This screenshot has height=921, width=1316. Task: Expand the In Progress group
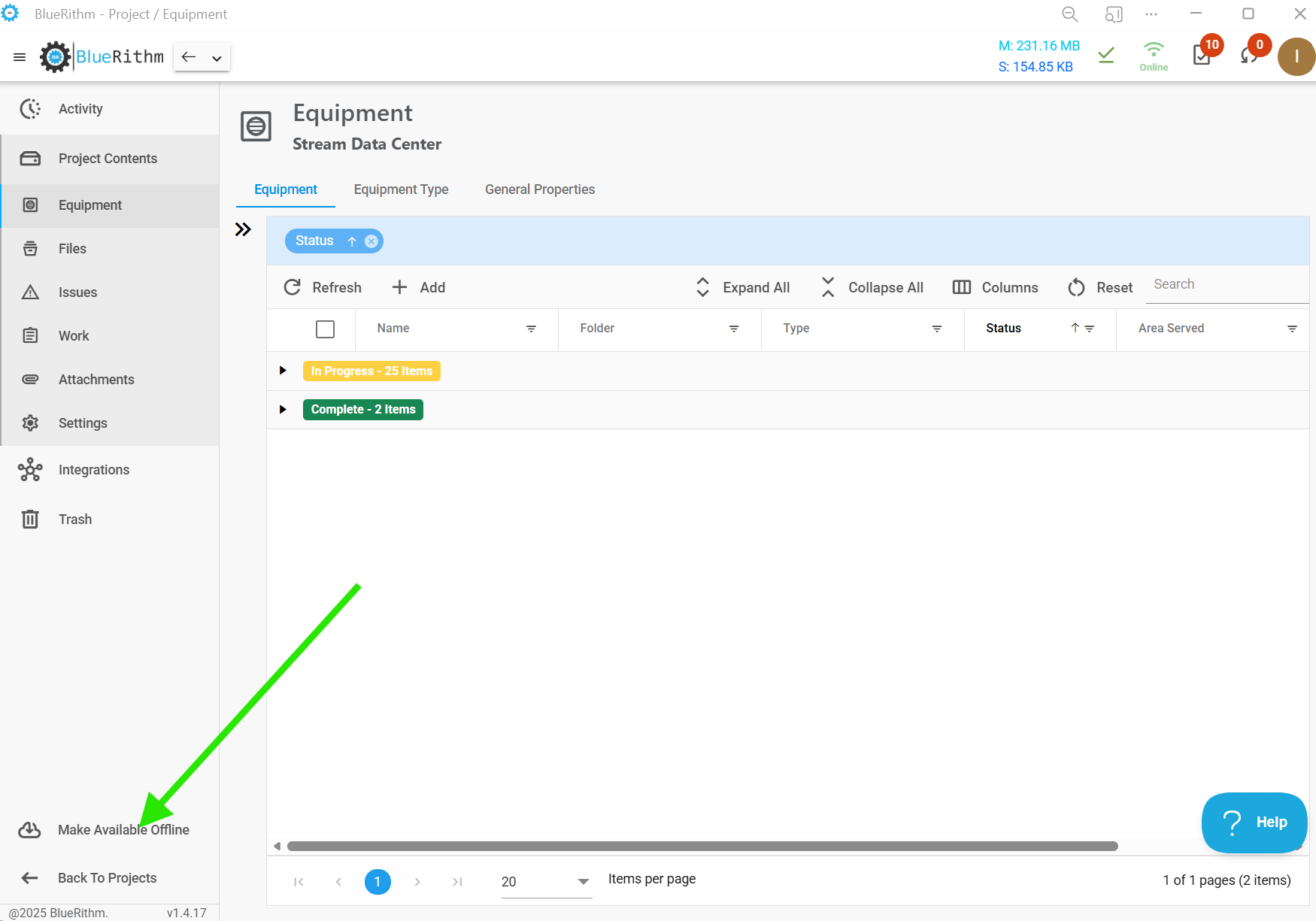pyautogui.click(x=283, y=371)
